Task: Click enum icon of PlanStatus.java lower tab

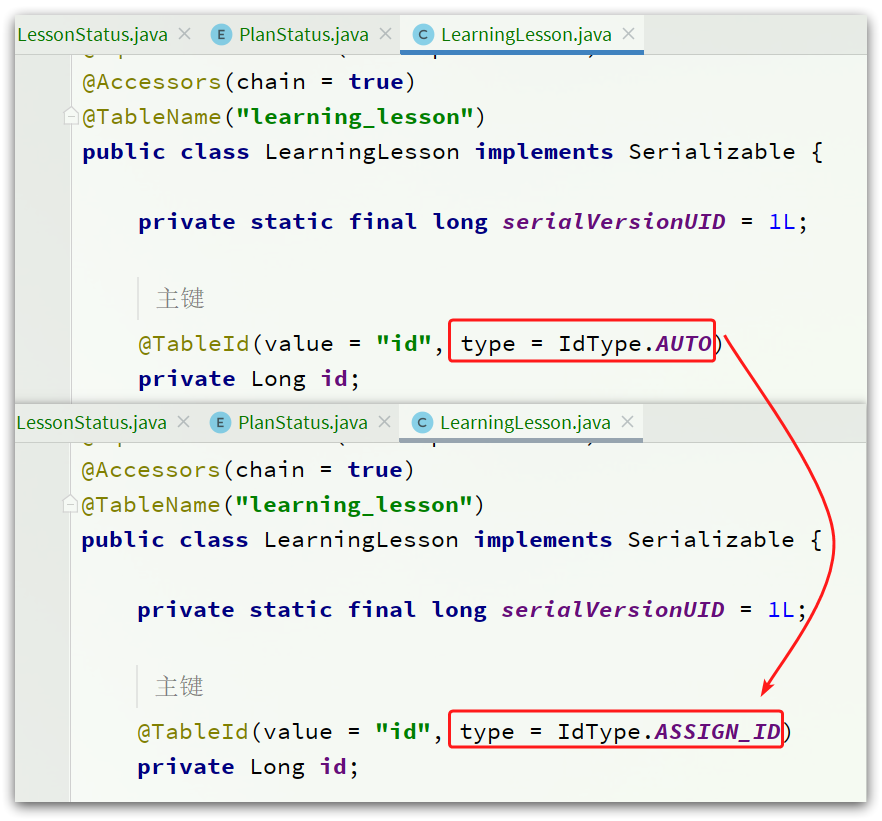Action: pos(220,423)
